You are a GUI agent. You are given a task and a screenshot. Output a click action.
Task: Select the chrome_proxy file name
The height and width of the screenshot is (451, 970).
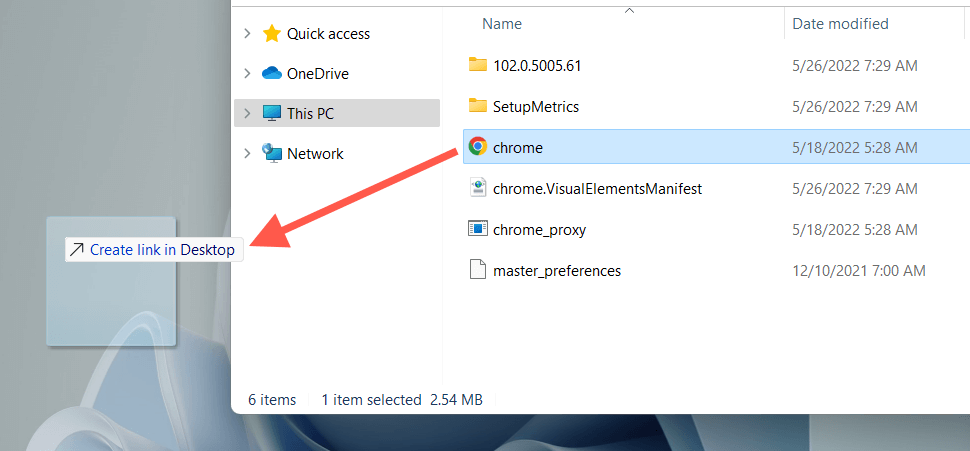(x=539, y=230)
